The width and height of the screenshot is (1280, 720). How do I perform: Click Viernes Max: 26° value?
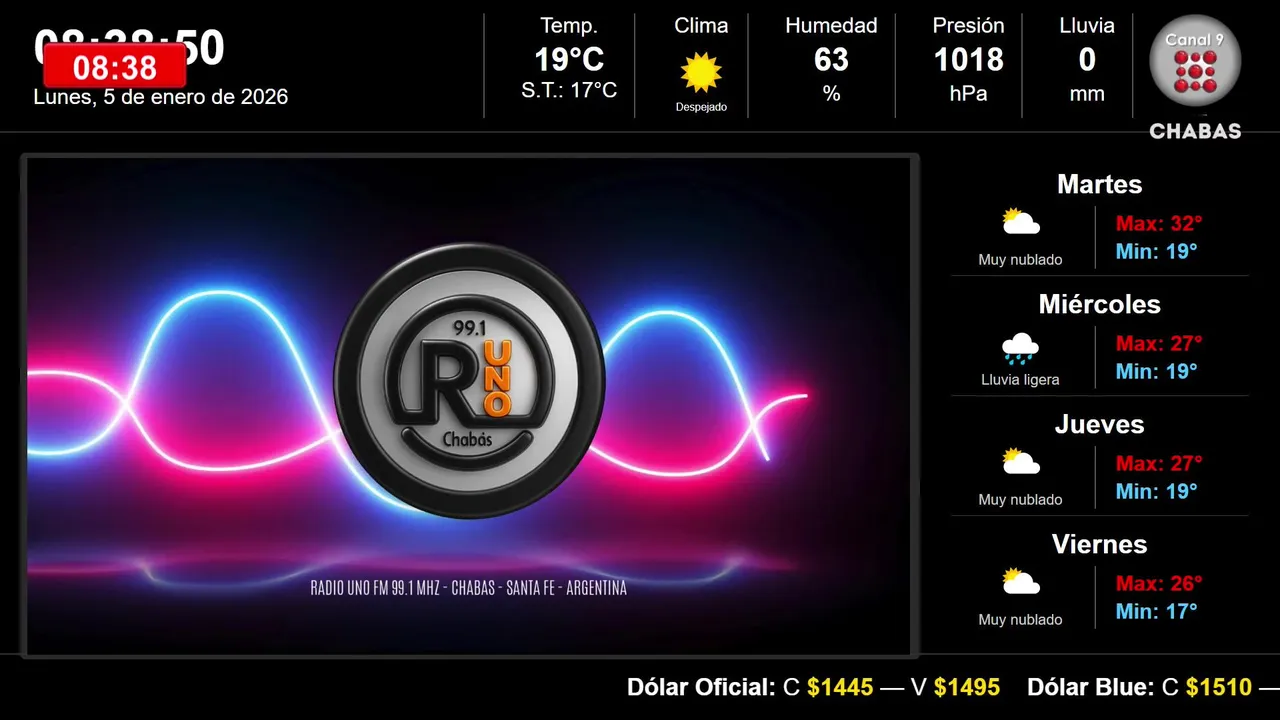coord(1159,583)
